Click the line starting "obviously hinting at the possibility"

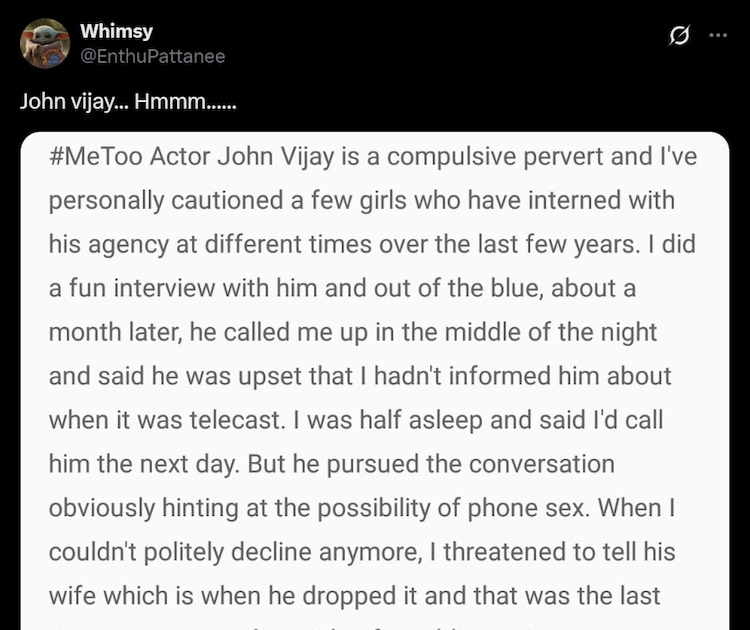(363, 508)
